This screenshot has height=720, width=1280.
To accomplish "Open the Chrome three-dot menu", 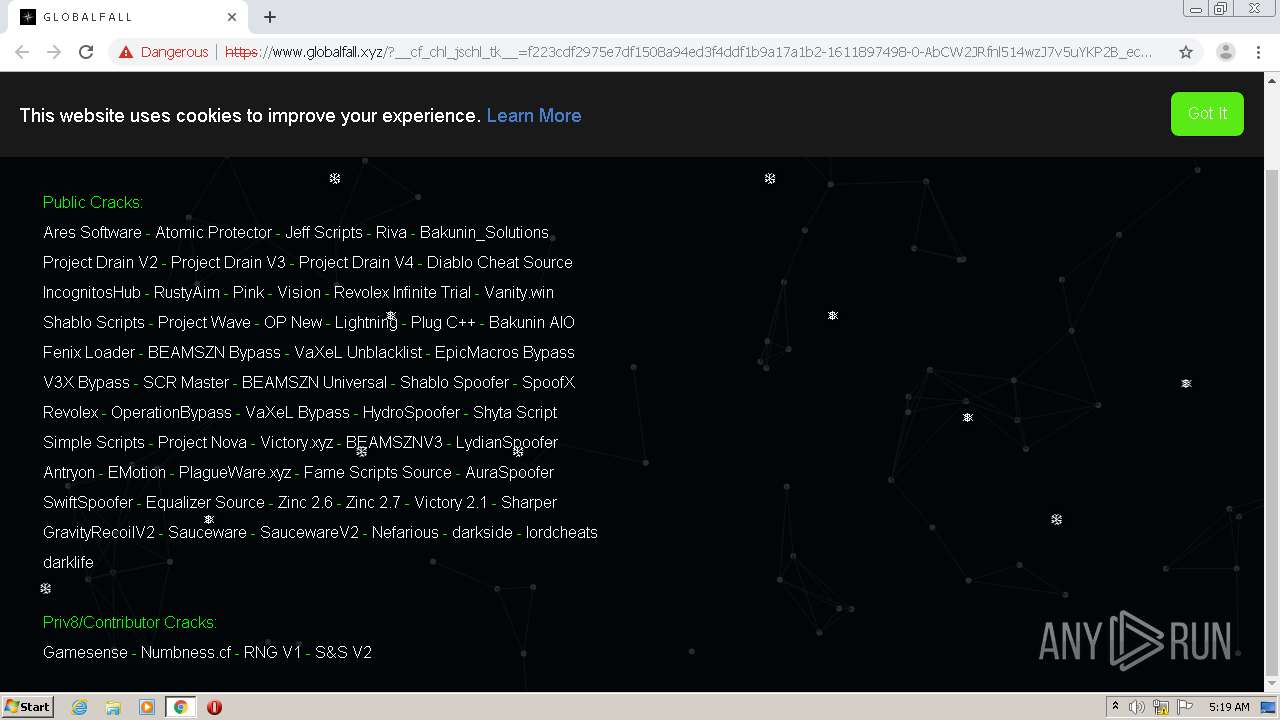I will [x=1258, y=52].
